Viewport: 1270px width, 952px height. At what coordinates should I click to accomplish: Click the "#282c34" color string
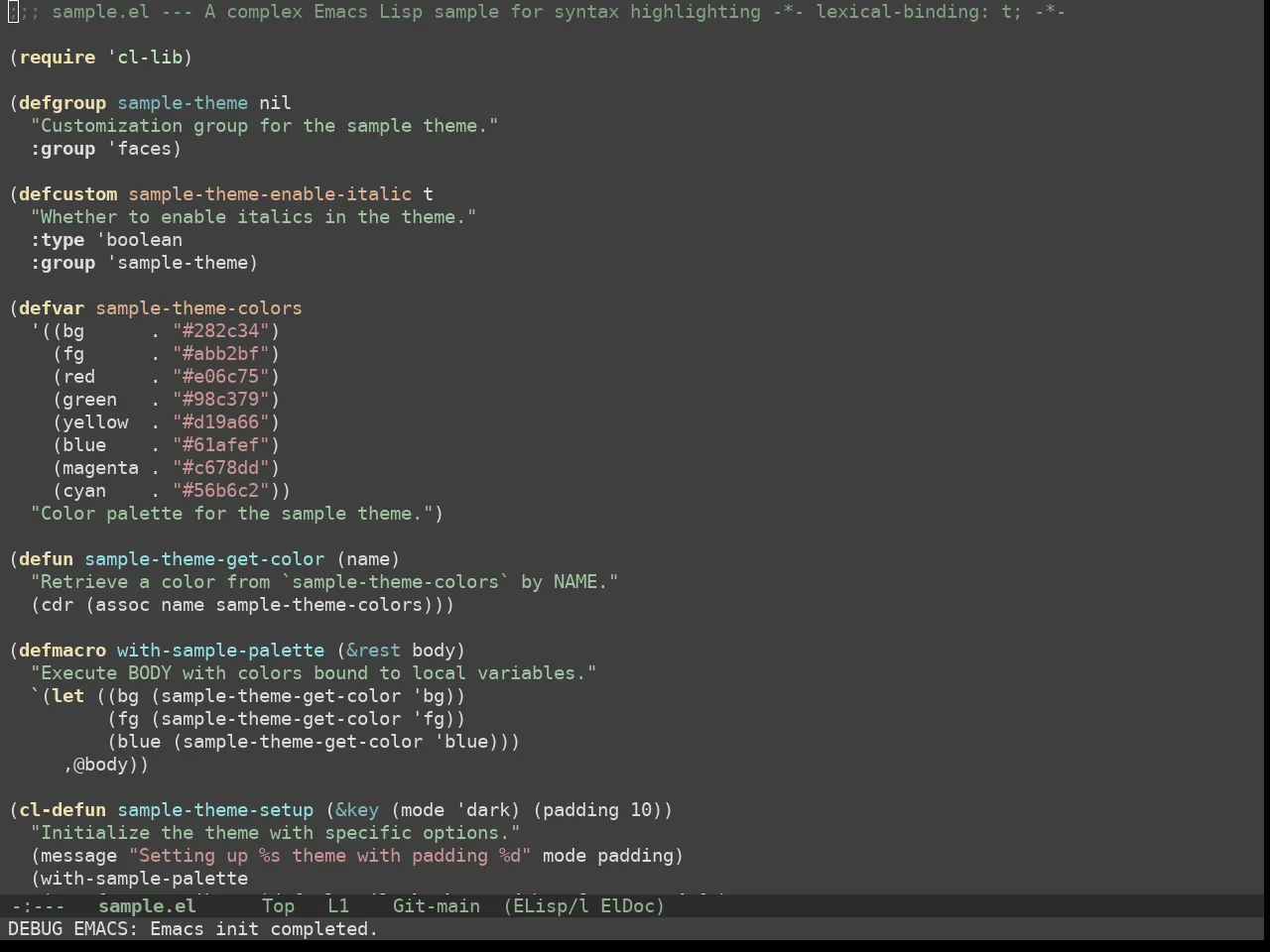tap(220, 331)
